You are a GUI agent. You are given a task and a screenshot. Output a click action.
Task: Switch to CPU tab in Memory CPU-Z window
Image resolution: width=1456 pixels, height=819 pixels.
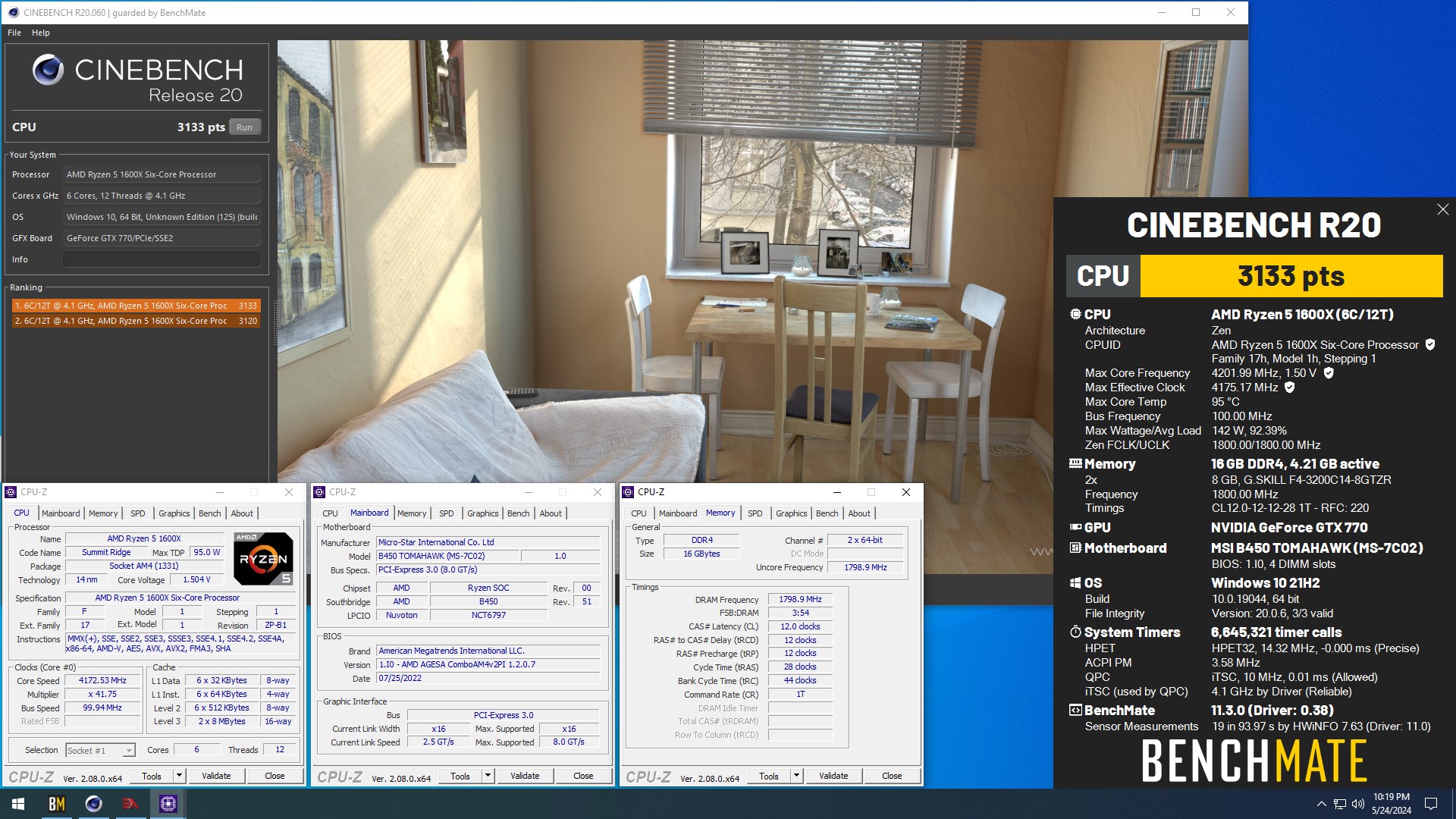(639, 513)
